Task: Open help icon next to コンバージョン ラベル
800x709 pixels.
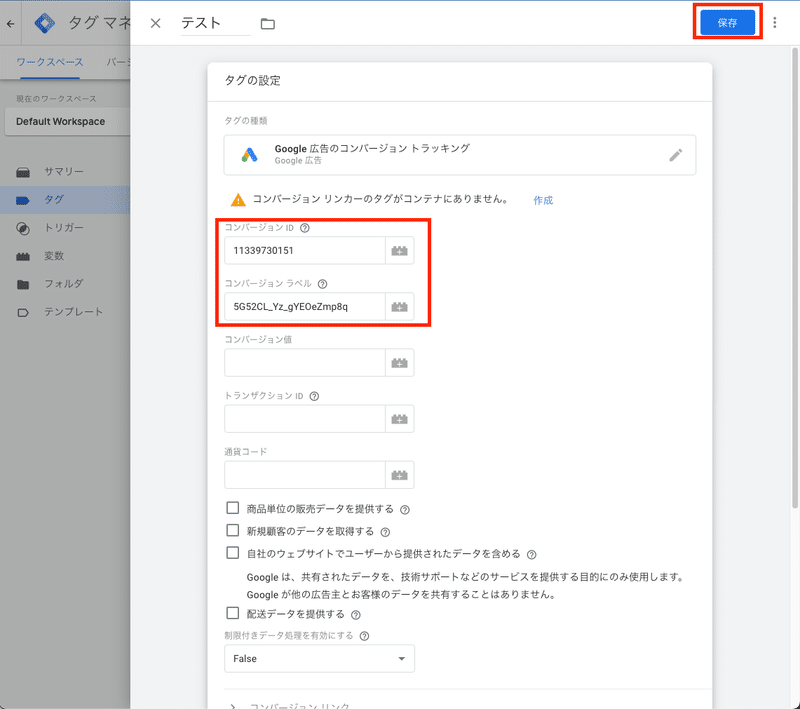Action: 322,284
